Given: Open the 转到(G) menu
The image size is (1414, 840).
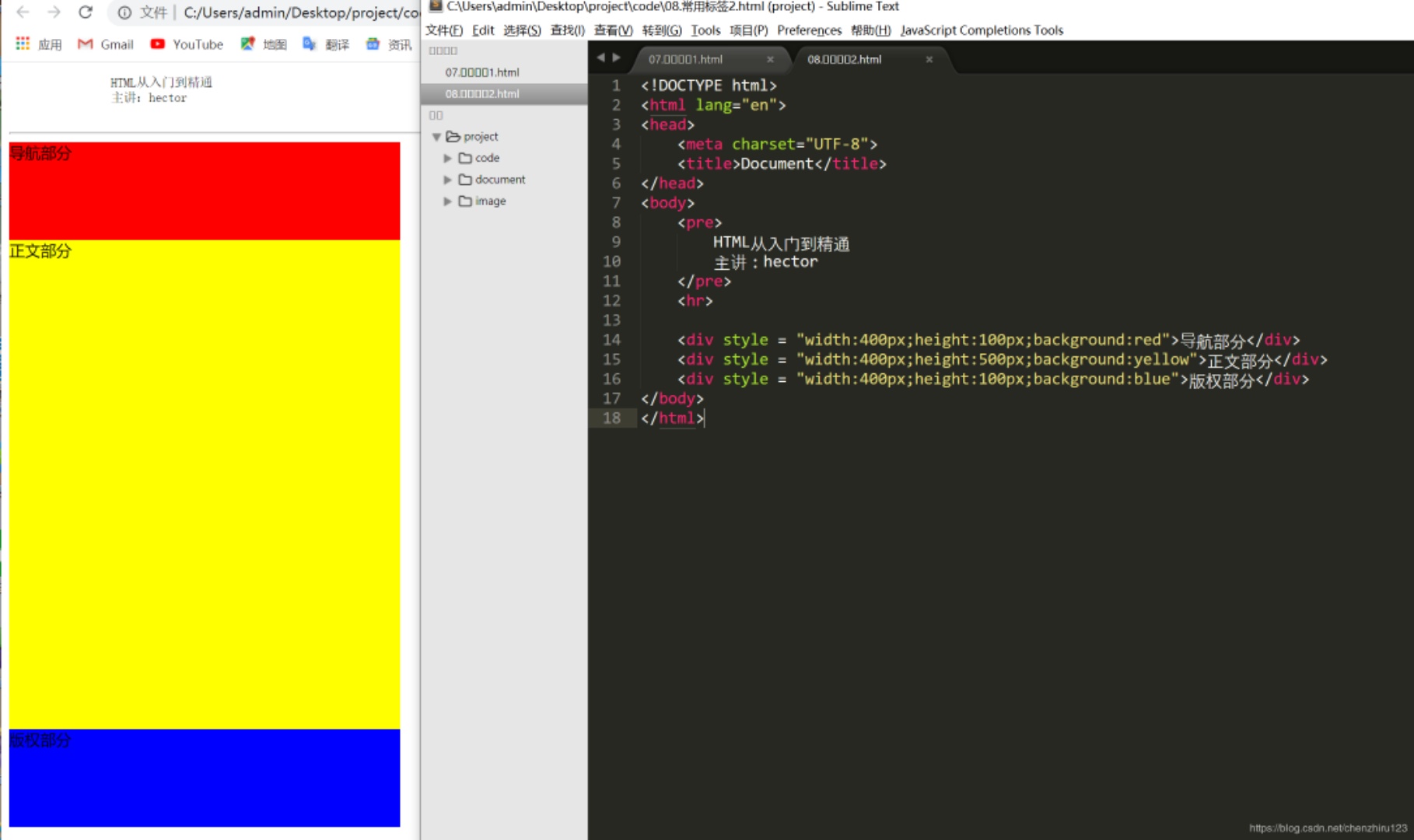Looking at the screenshot, I should (x=662, y=30).
